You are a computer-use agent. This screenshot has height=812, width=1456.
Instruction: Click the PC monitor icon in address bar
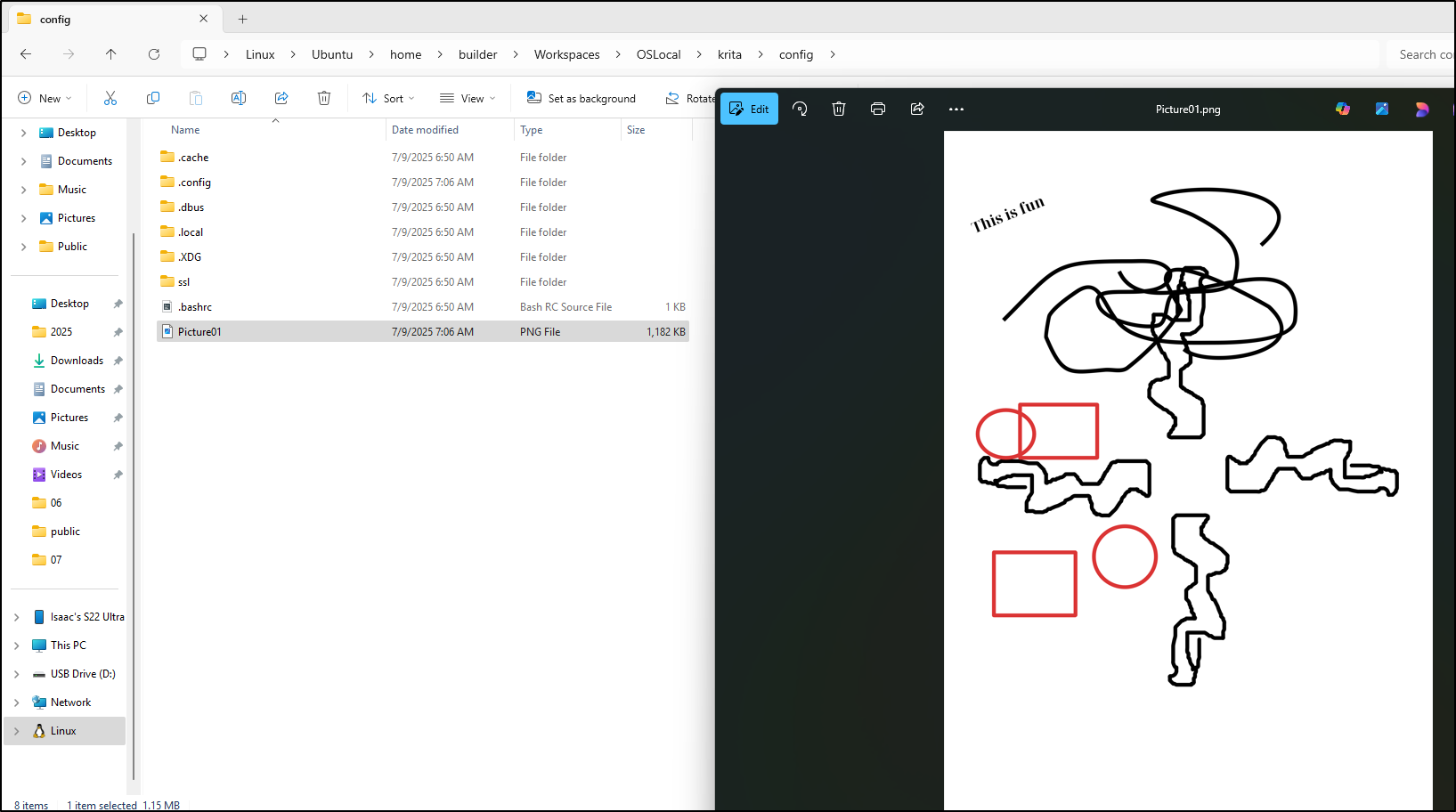pos(199,54)
